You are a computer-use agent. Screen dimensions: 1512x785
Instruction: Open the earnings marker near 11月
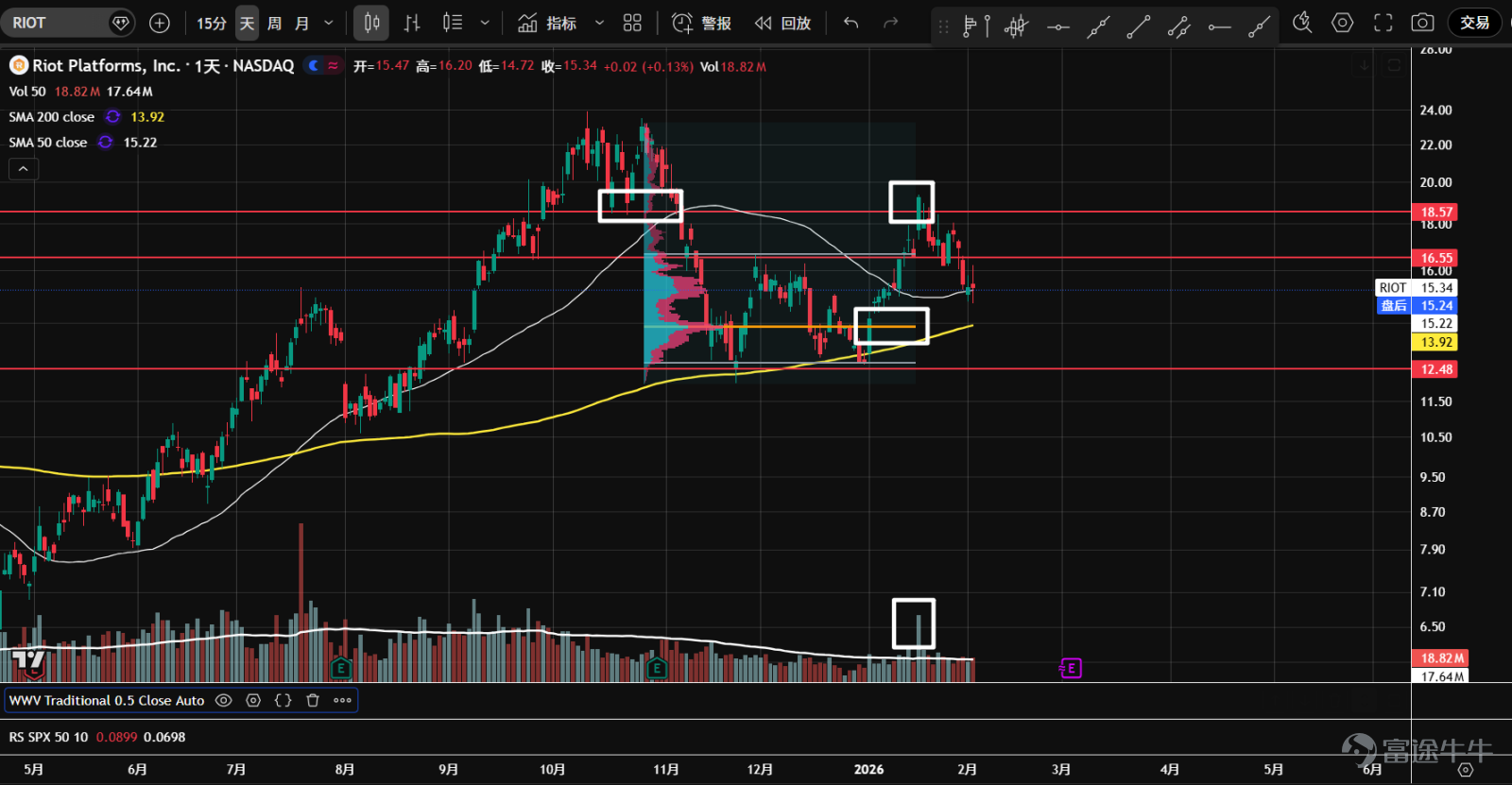tap(657, 669)
